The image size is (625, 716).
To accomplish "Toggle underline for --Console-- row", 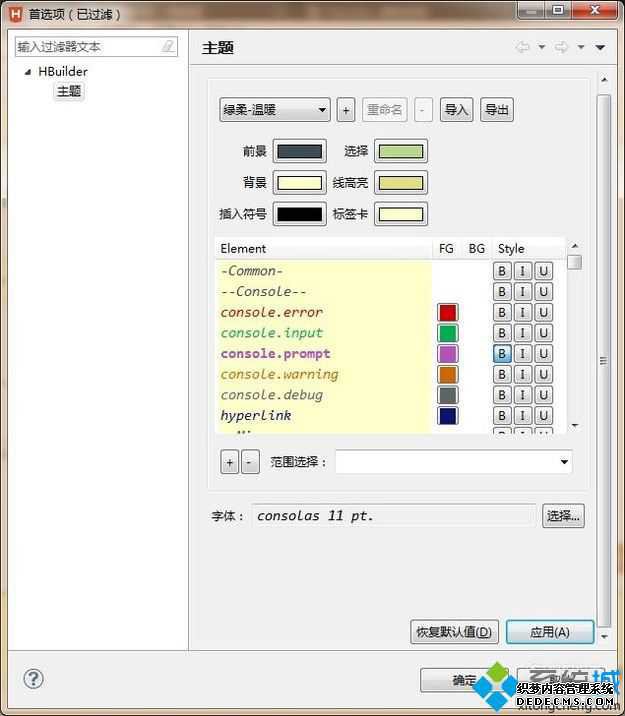I will click(x=543, y=291).
